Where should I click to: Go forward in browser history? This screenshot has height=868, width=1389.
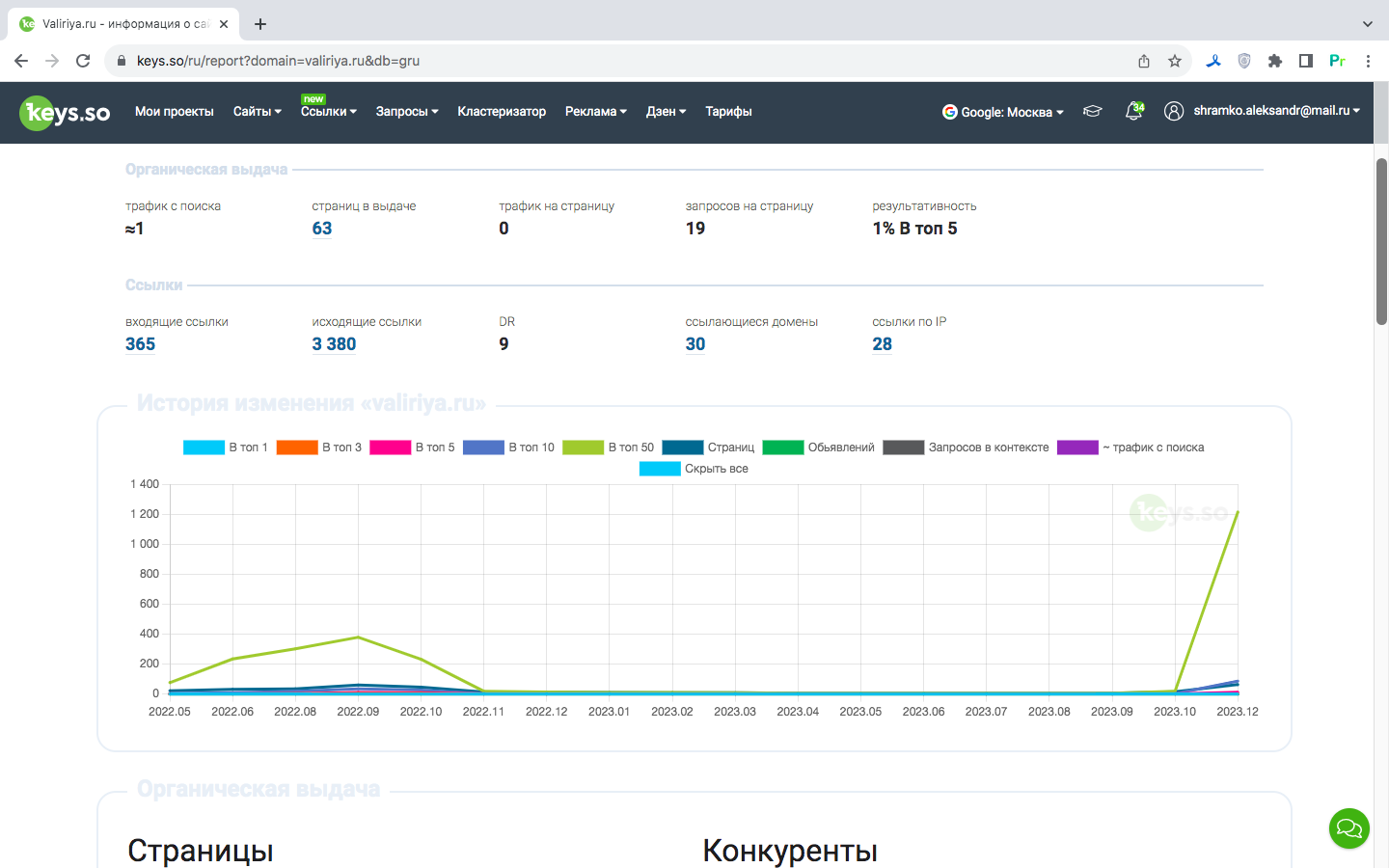pos(52,61)
